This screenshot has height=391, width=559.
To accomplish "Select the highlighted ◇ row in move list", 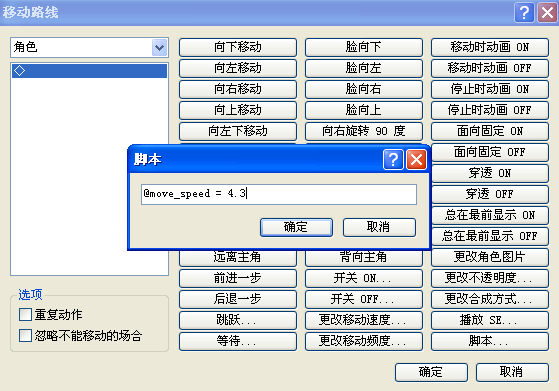I will click(89, 71).
